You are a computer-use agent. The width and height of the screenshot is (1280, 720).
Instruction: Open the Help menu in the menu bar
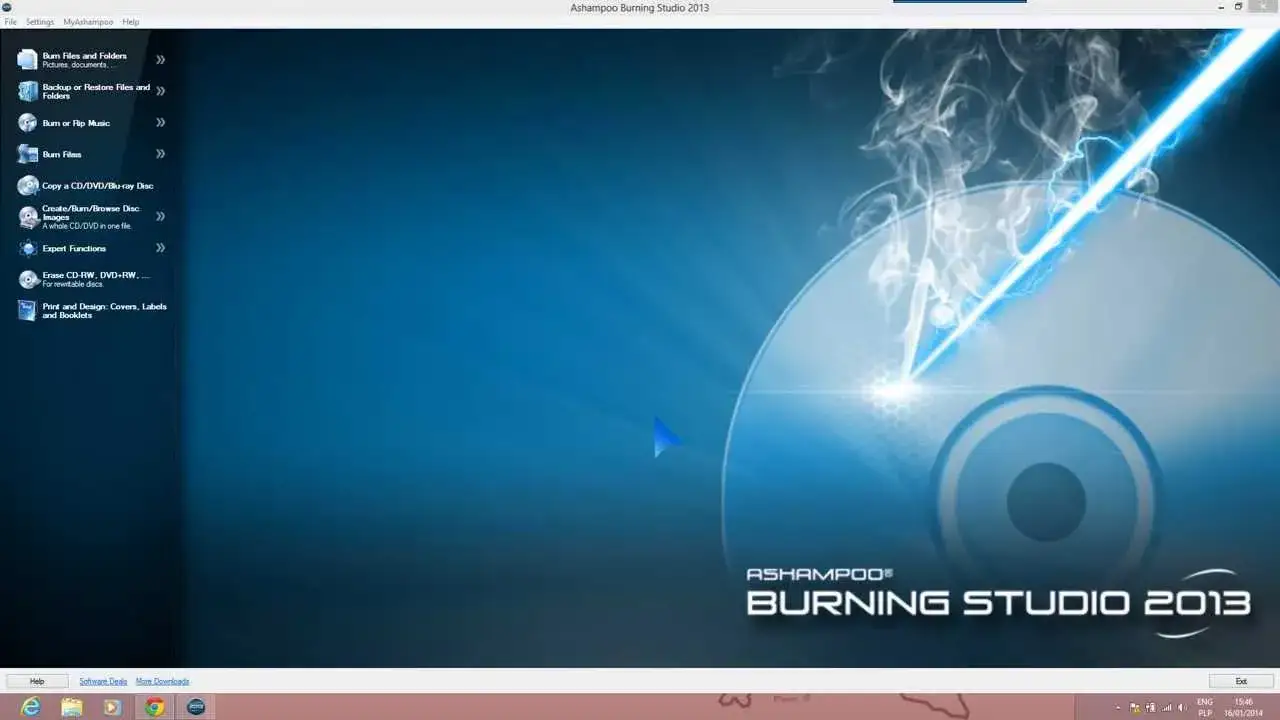coord(131,22)
